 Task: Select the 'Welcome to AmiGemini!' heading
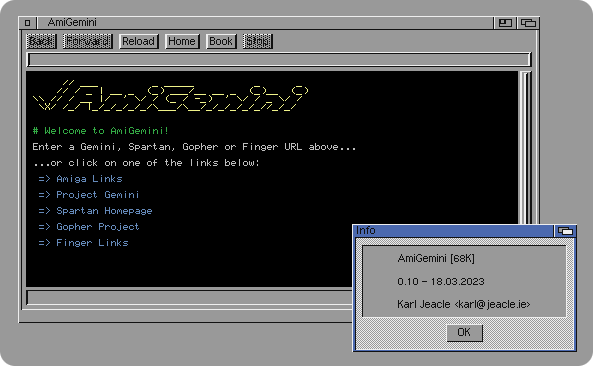point(100,131)
